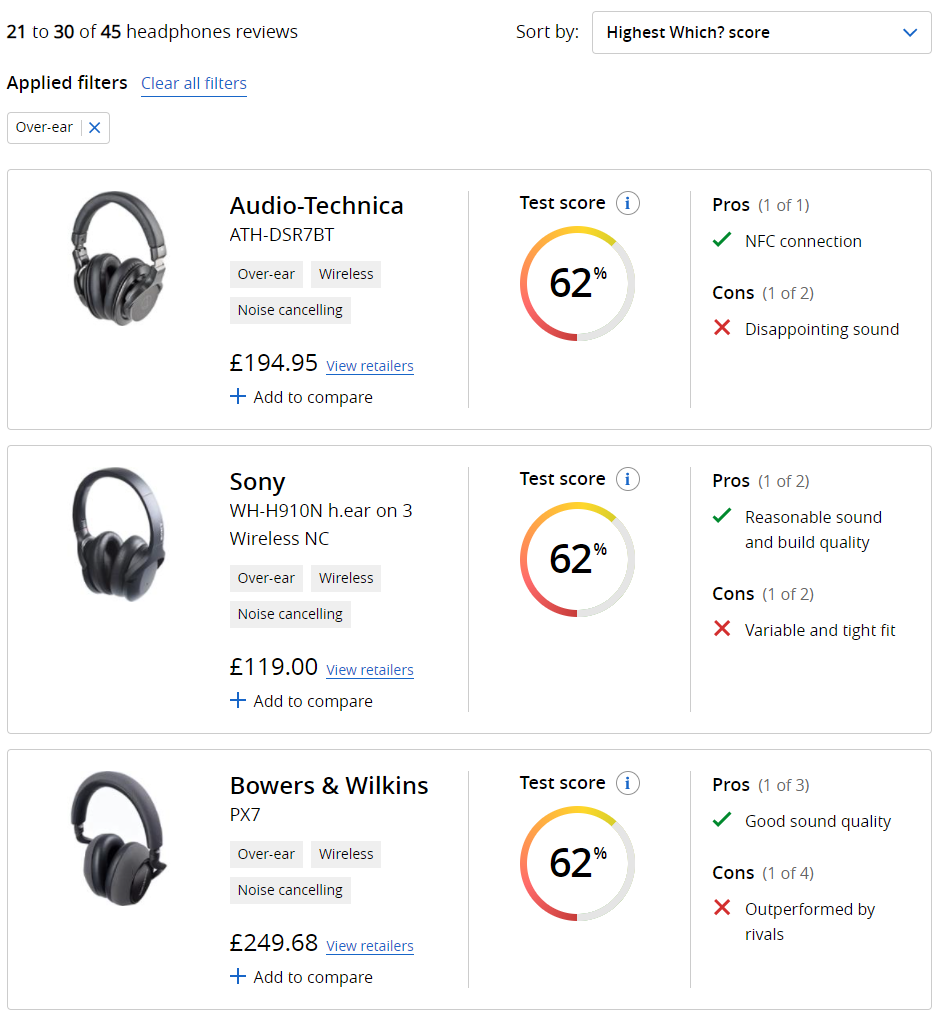937x1013 pixels.
Task: Click the Sort by dropdown chevron arrow
Action: 910,33
